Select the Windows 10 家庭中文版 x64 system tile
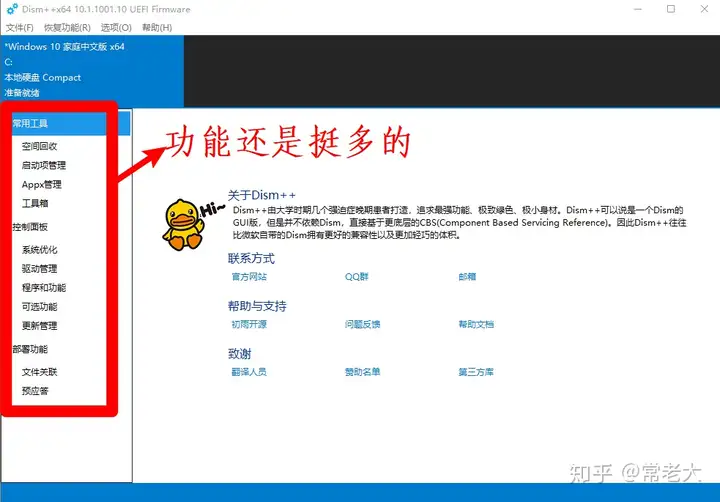720x502 pixels. point(92,70)
